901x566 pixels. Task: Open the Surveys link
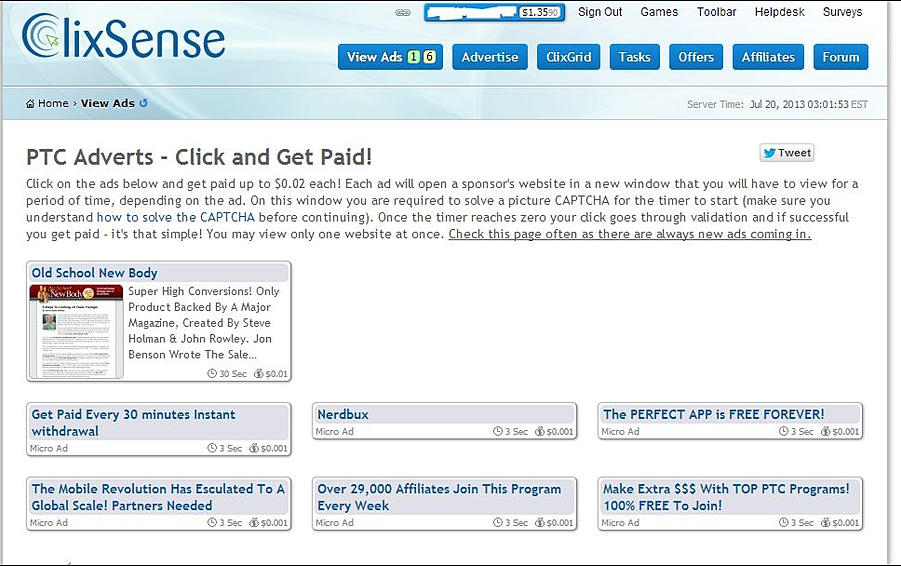click(x=842, y=11)
